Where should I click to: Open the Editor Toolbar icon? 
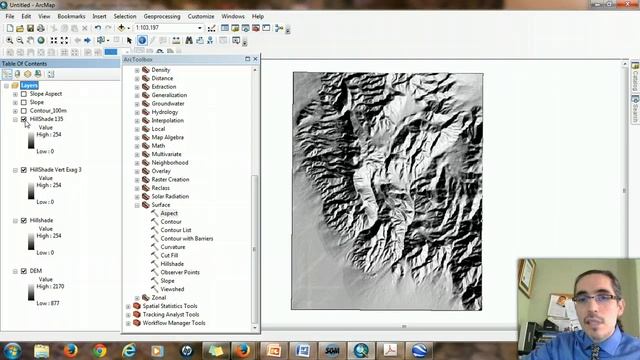(211, 28)
